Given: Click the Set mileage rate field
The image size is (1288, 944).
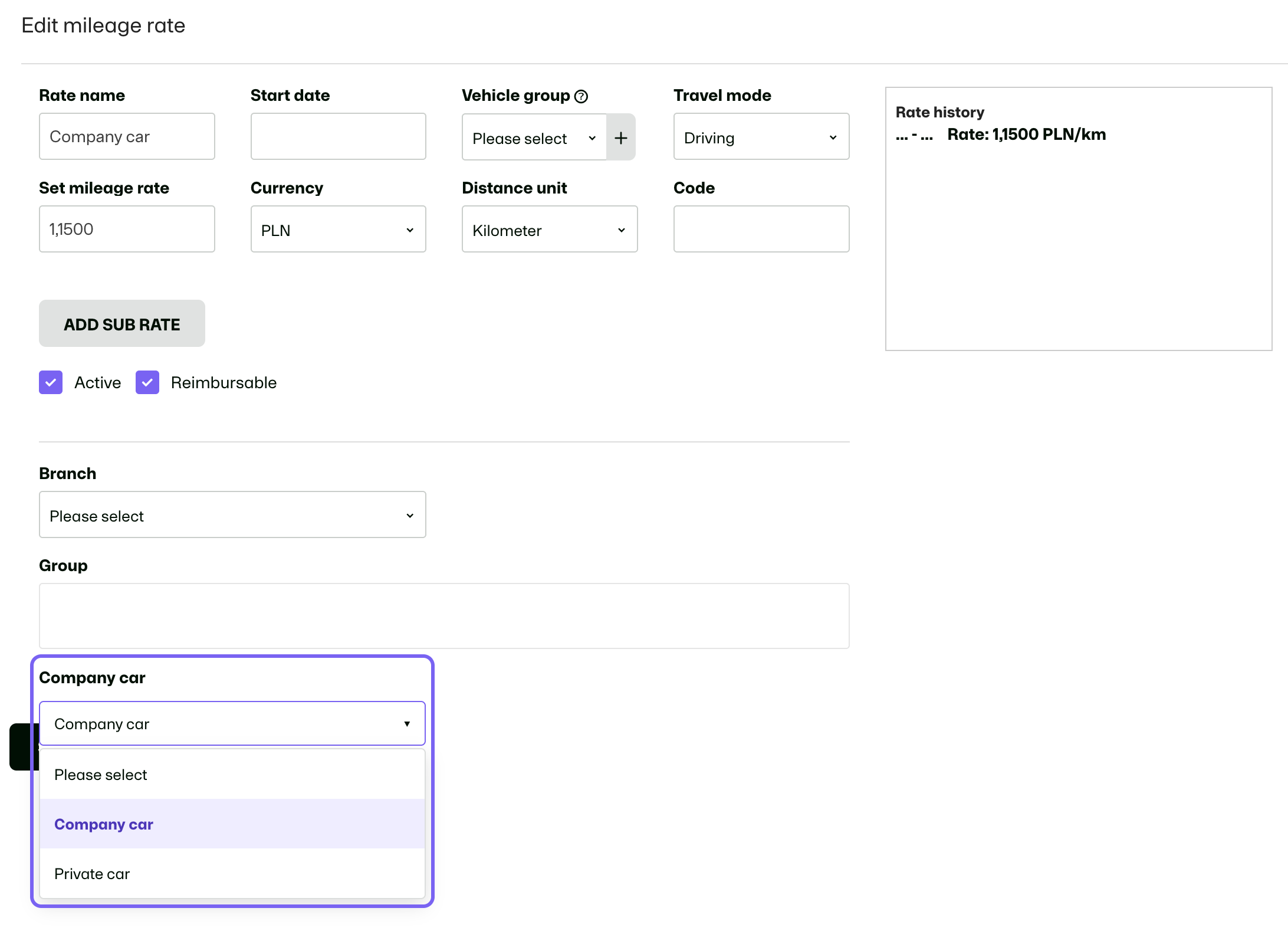Looking at the screenshot, I should coord(127,229).
